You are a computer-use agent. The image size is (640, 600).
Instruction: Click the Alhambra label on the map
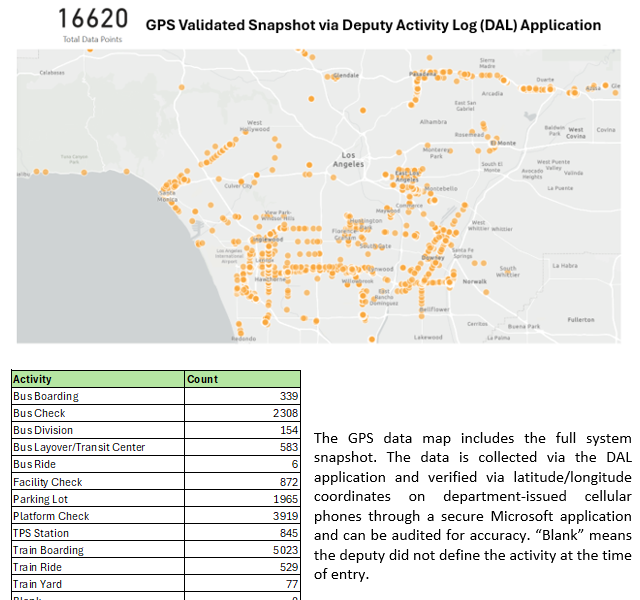click(433, 121)
